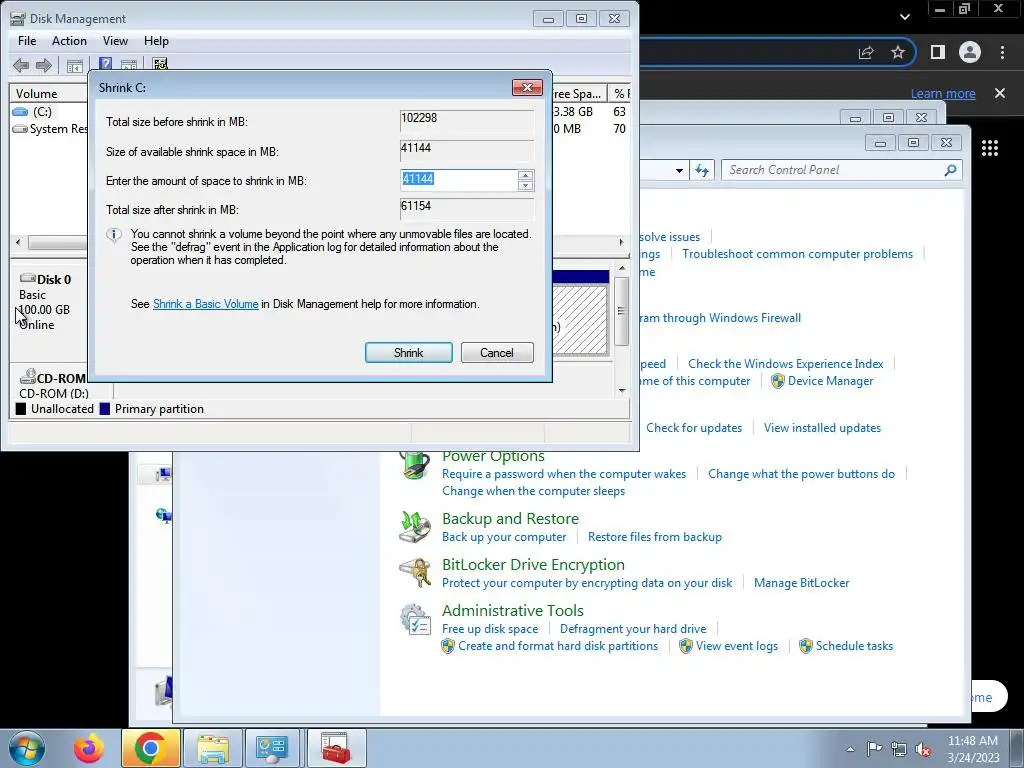Click the Show/Hide Action Pane toolbar icon
This screenshot has width=1024, height=768.
point(129,65)
